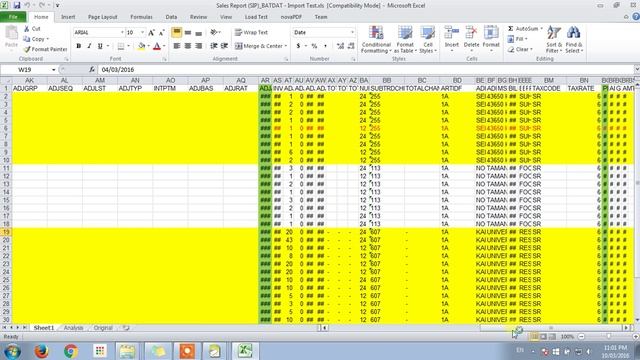Click the Insert Function fx icon
This screenshot has height=360, width=640.
[92, 70]
